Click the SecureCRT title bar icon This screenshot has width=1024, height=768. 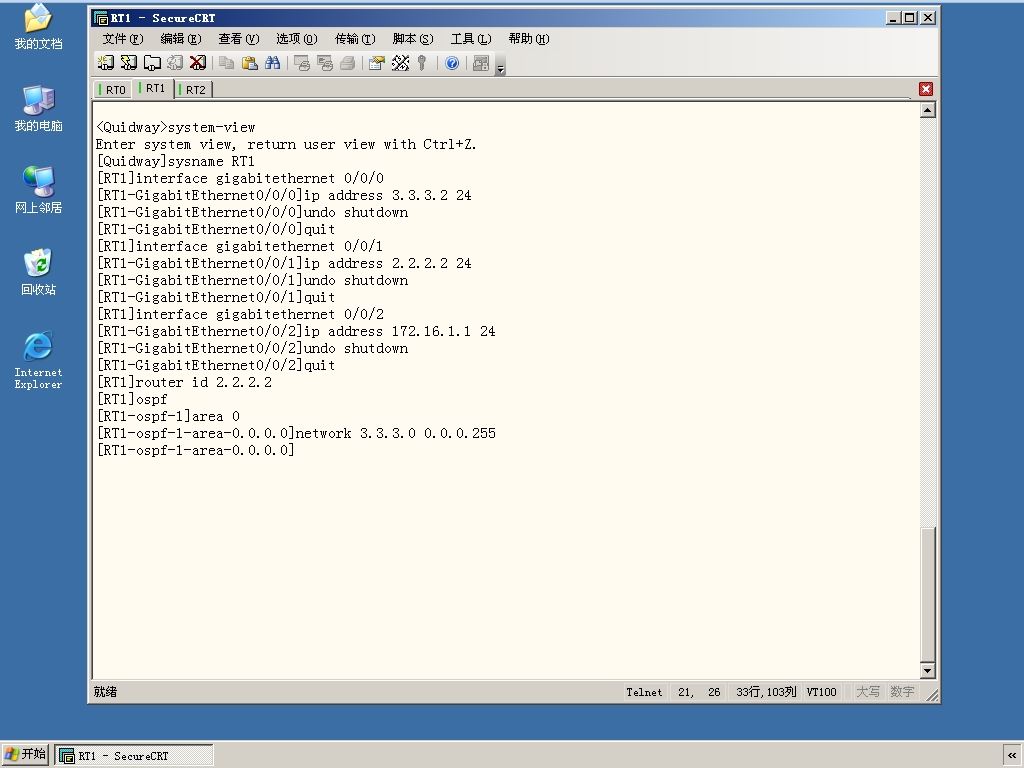click(101, 18)
